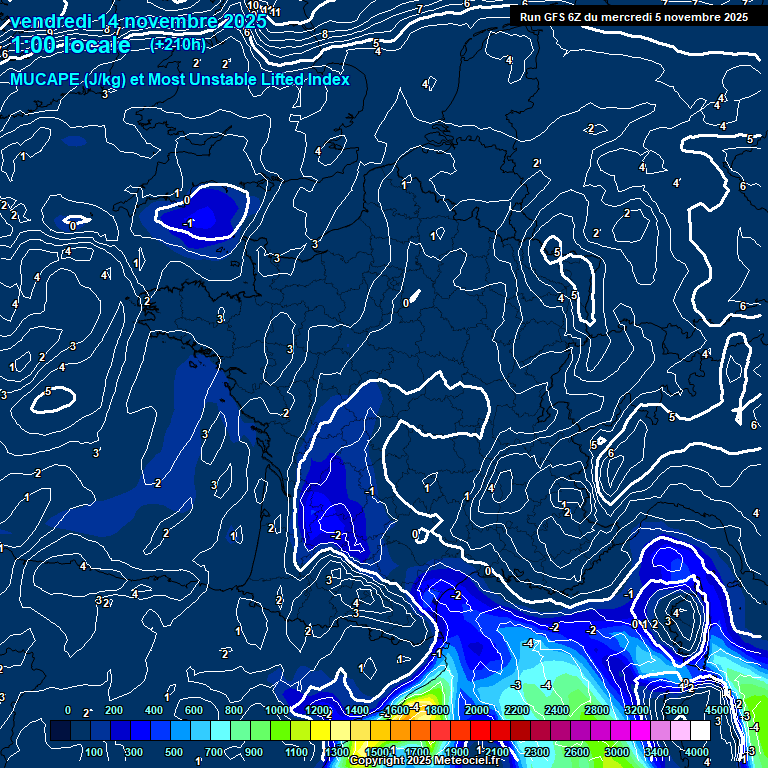
Task: Click the '2300' legend value
Action: pos(536,752)
